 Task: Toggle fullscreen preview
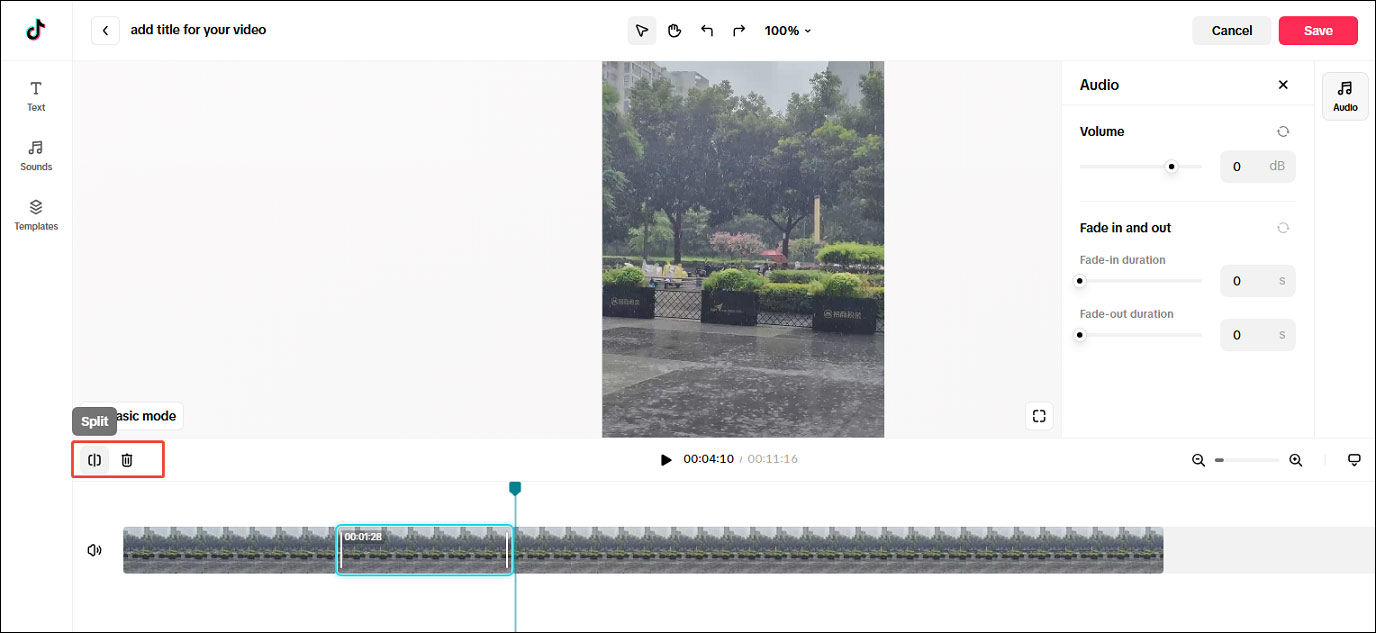[x=1039, y=416]
